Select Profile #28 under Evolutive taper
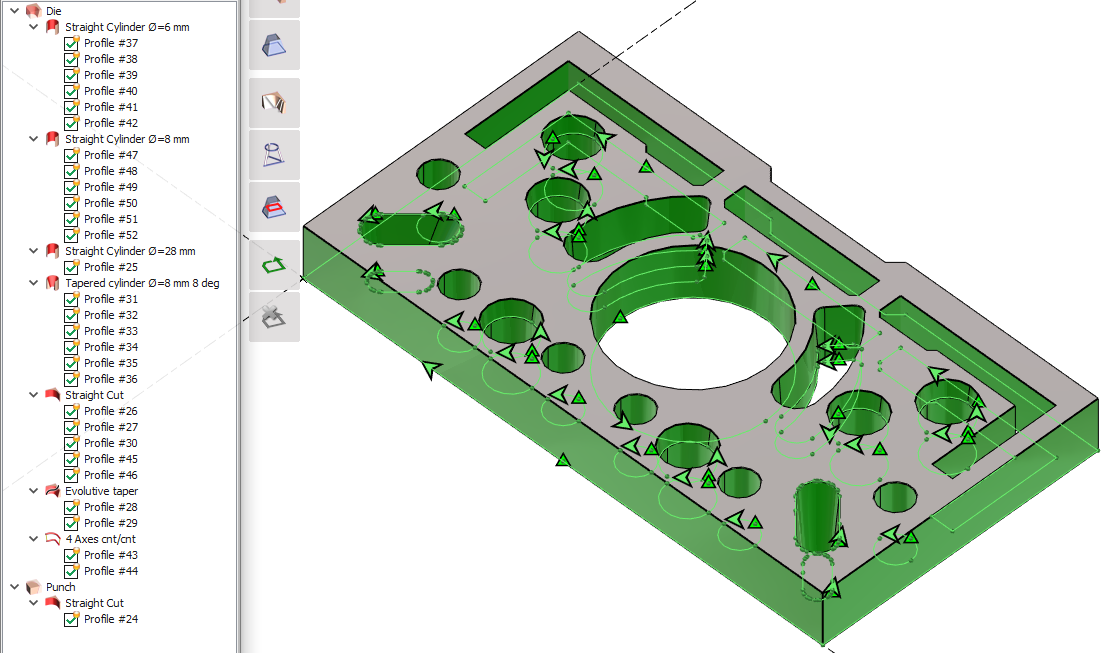The width and height of the screenshot is (1102, 653). point(111,507)
